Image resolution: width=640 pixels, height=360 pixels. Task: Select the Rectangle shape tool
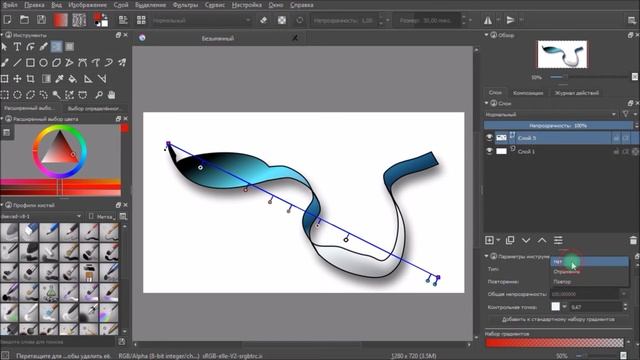(30, 63)
